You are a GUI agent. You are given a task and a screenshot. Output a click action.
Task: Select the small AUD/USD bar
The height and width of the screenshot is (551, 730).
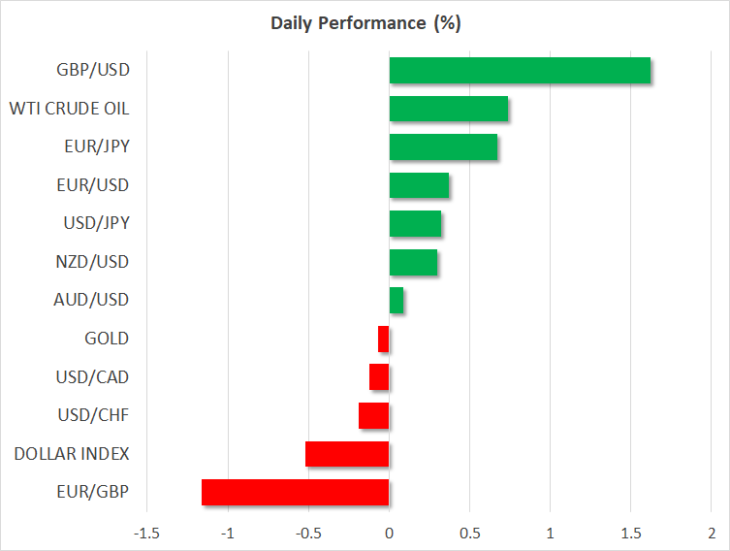[x=396, y=300]
